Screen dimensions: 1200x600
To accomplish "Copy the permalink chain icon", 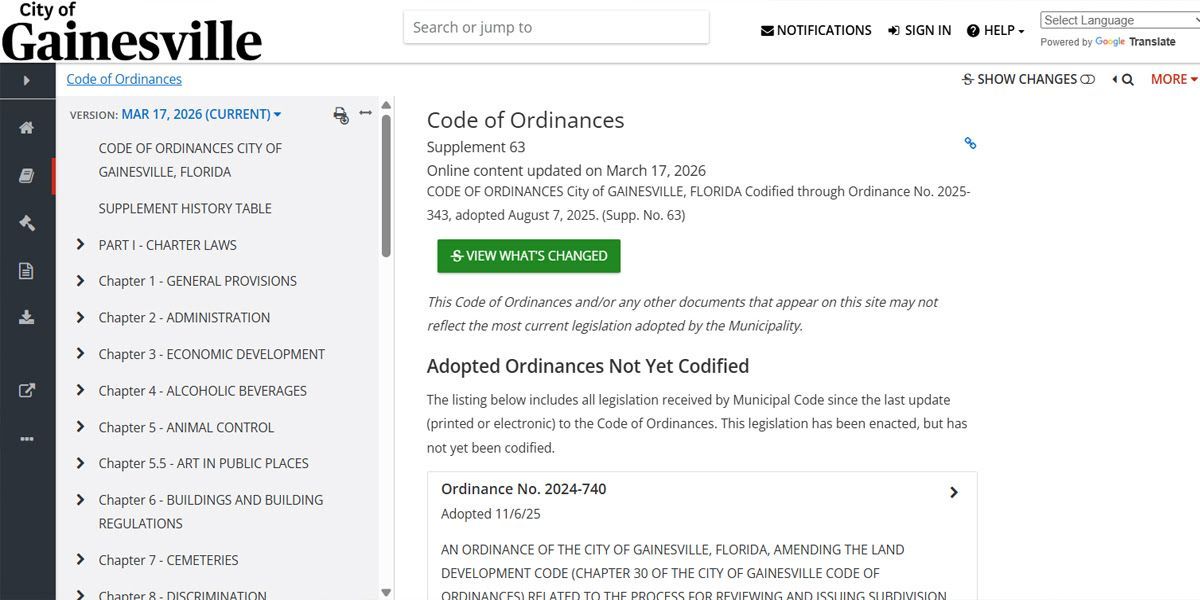I will coord(970,143).
